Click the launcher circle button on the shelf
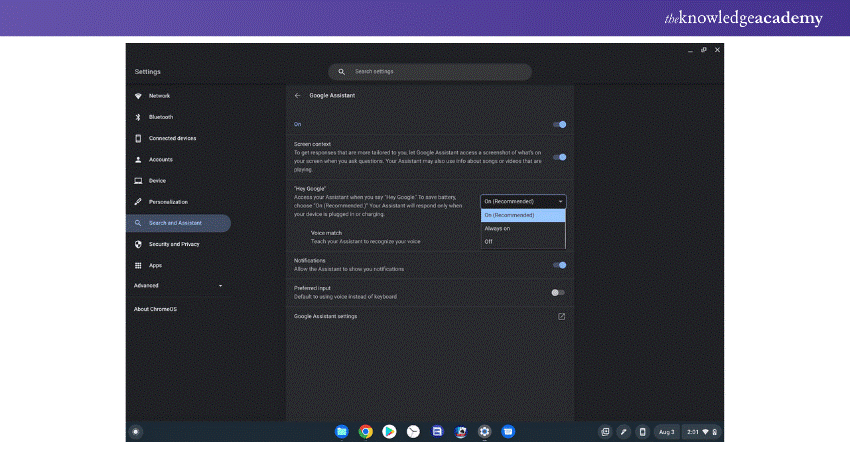Screen dimensions: 850x450 (x=136, y=431)
